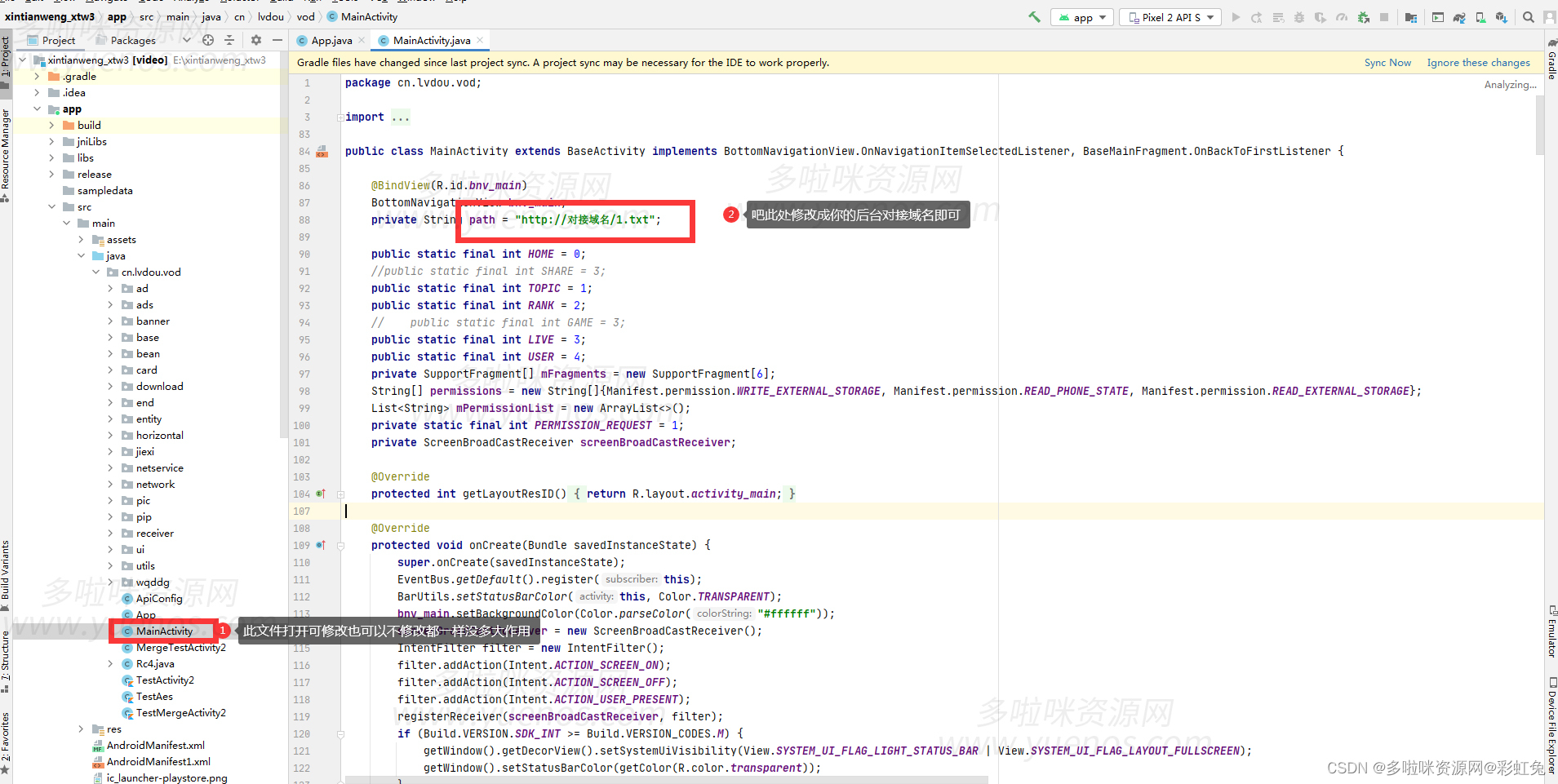Open the Pixel 2 API S device dropdown

[x=1170, y=17]
